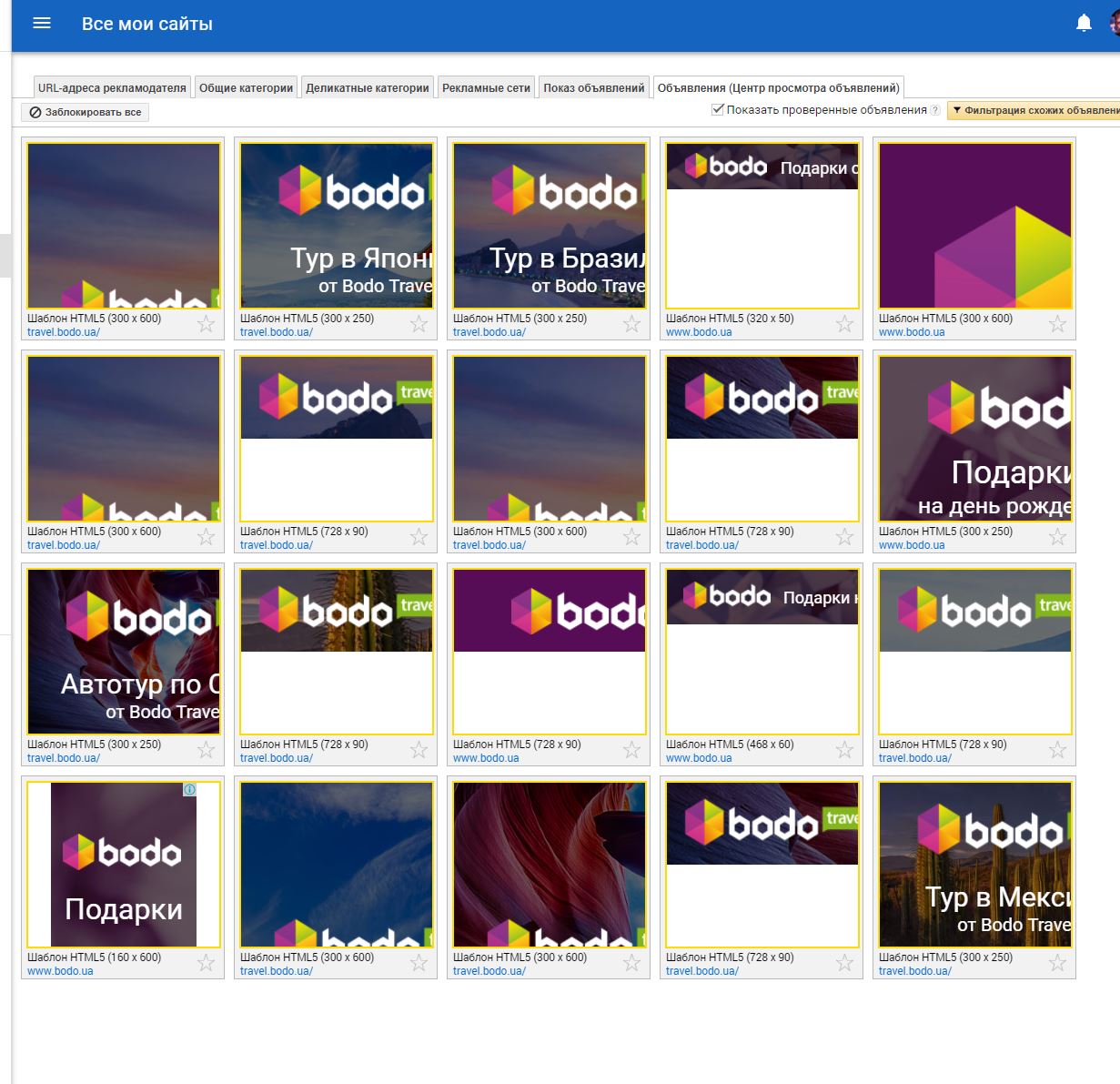
Task: Click the Тур в Япони ad preview
Action: click(337, 226)
